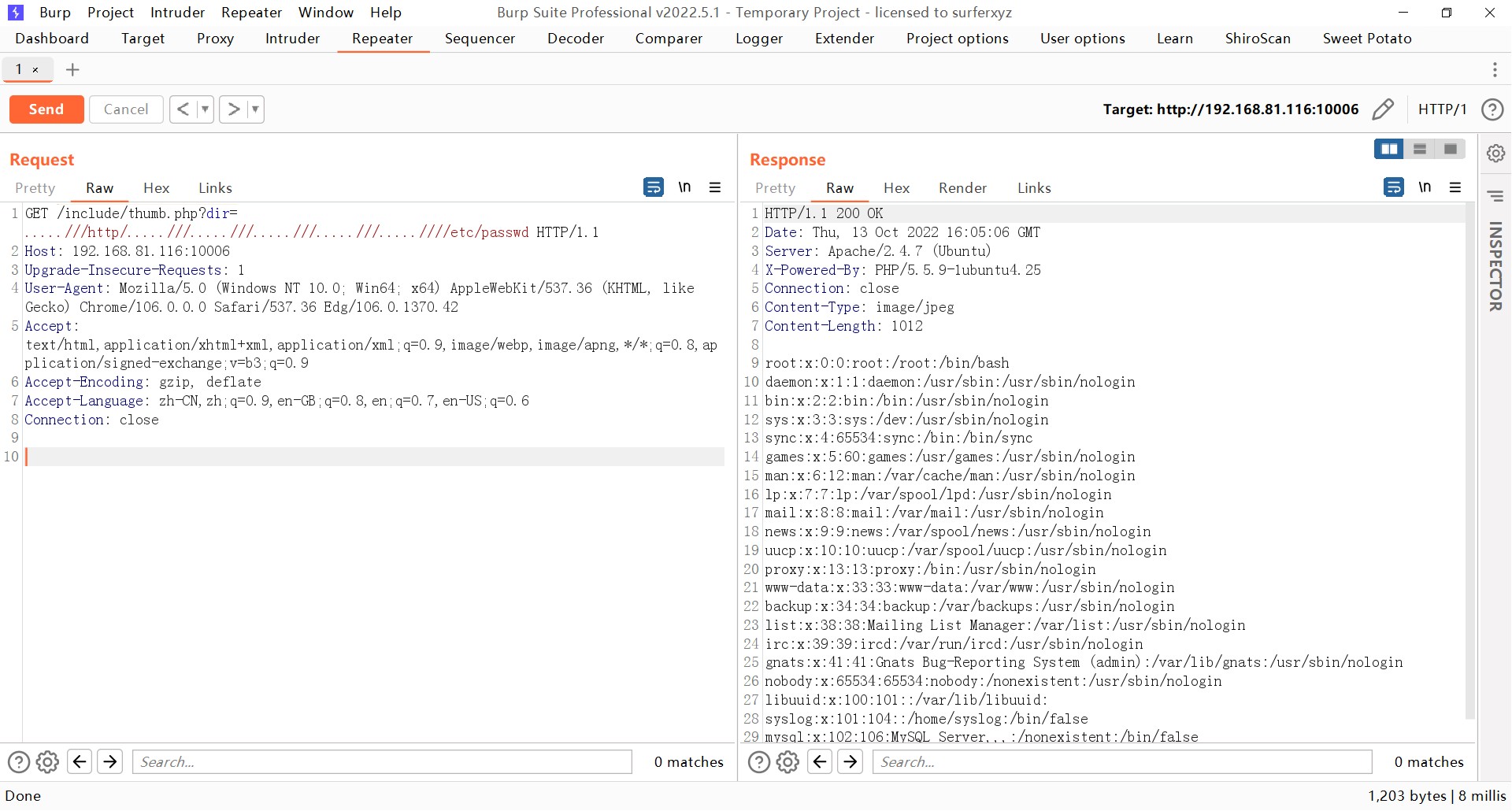
Task: Close Repeater tab 1
Action: (x=35, y=70)
